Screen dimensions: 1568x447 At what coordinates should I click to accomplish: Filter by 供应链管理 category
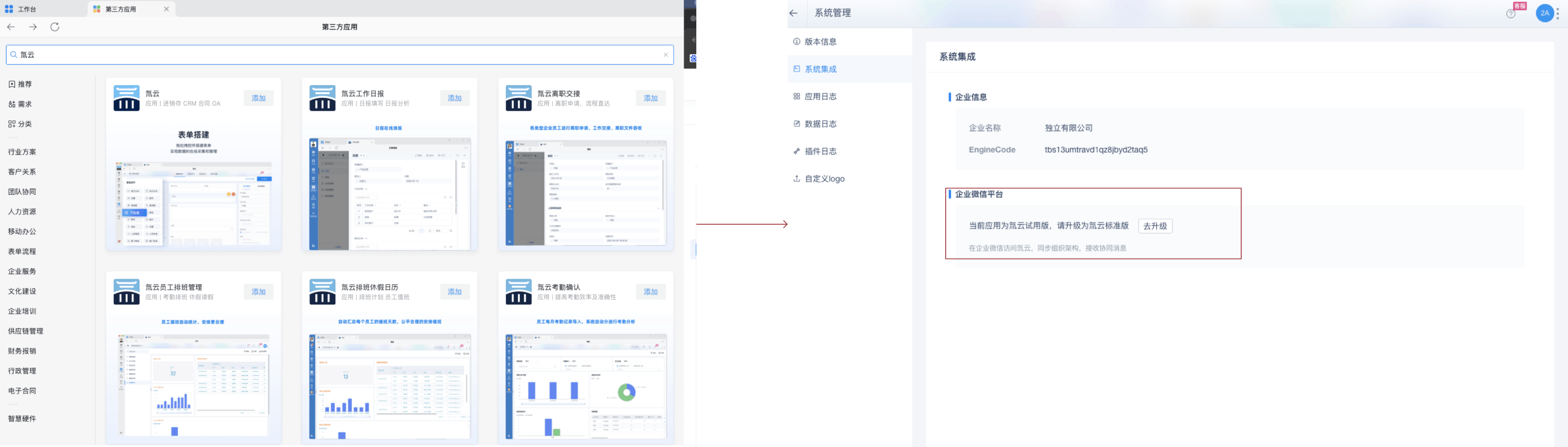tap(26, 331)
